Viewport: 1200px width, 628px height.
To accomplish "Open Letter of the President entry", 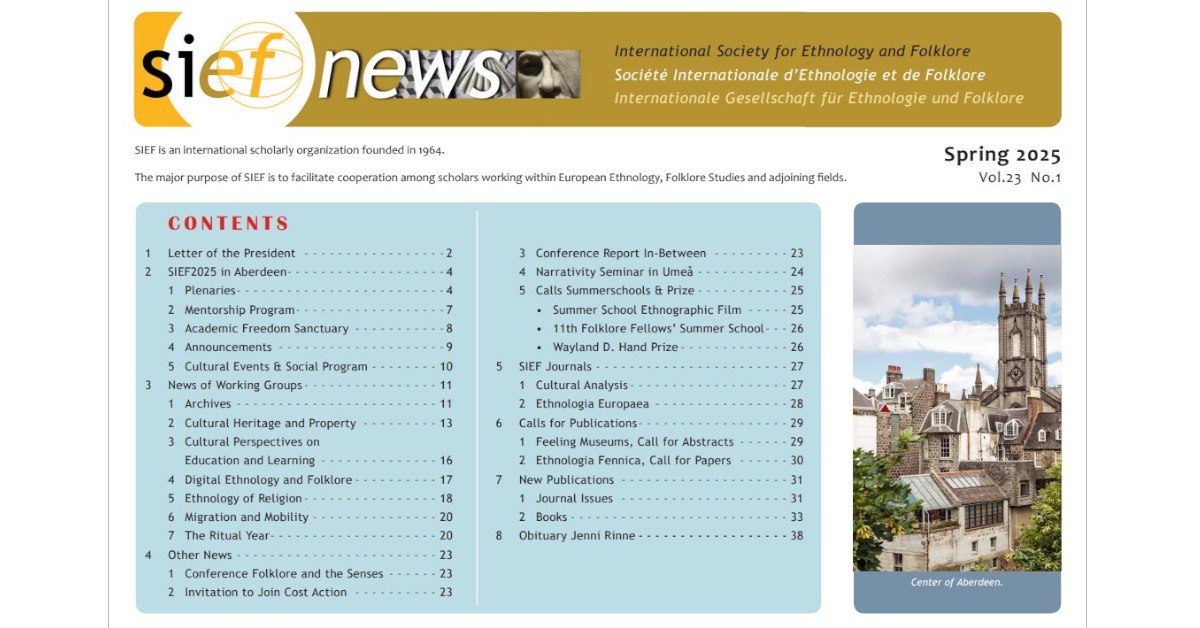I will 231,253.
